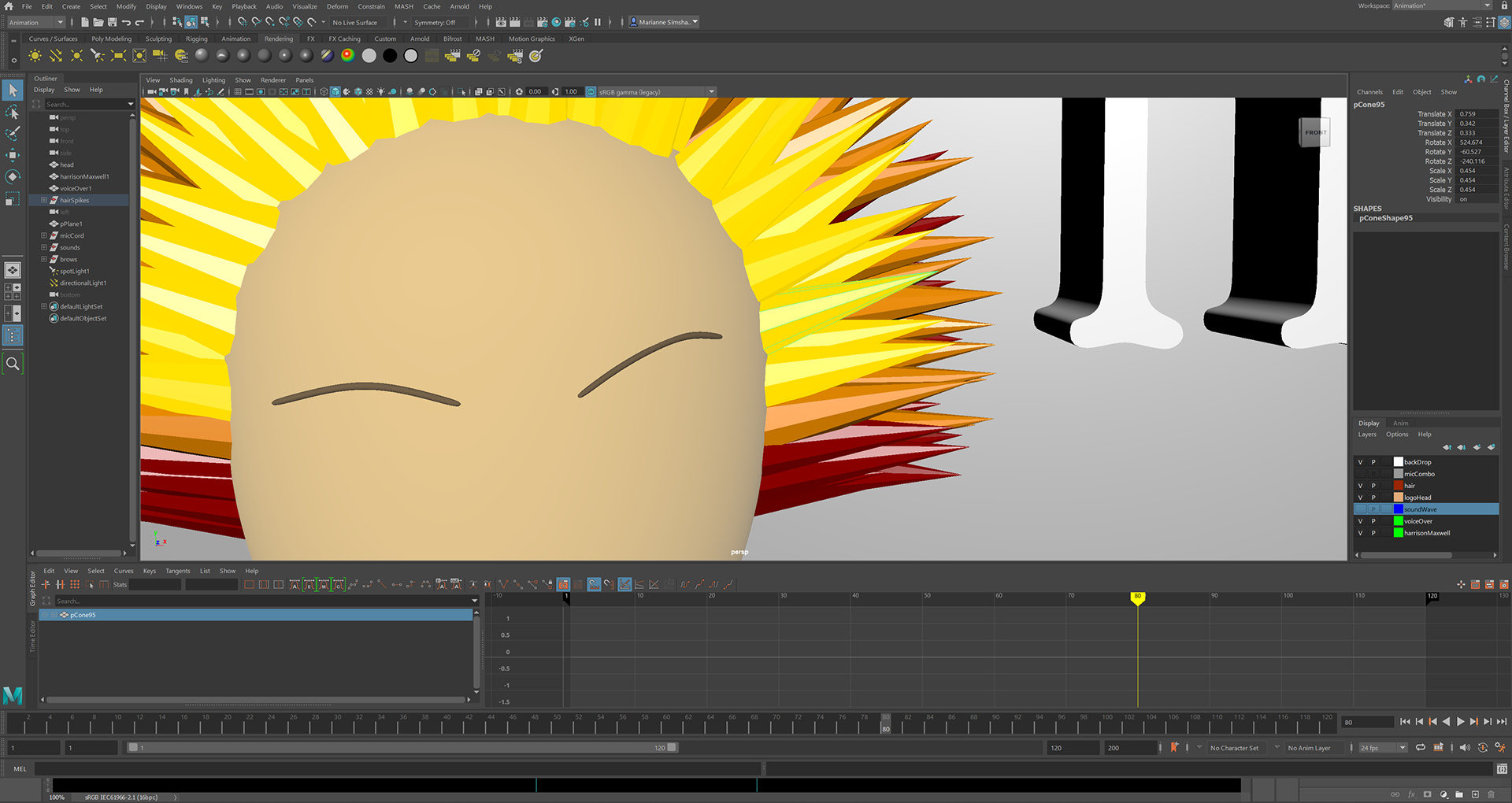Open the Tangents menu in Graph Editor
The height and width of the screenshot is (803, 1512).
point(177,571)
